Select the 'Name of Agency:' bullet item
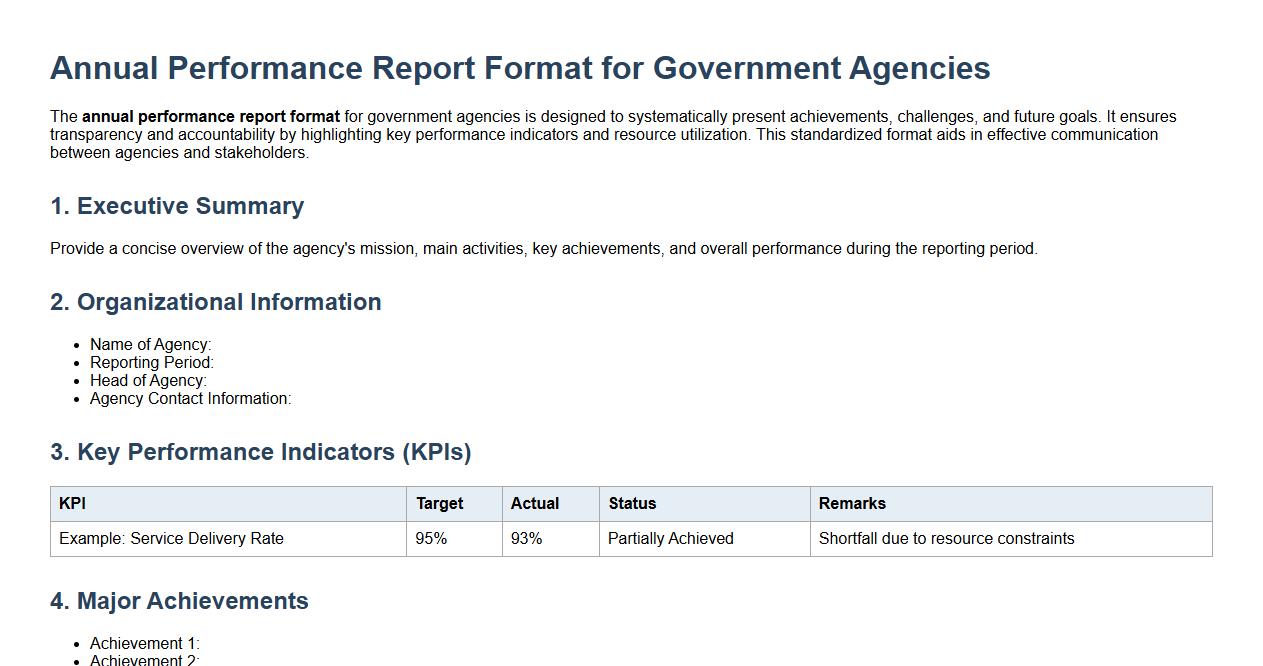Viewport: 1263px width, 666px height. pyautogui.click(x=151, y=344)
